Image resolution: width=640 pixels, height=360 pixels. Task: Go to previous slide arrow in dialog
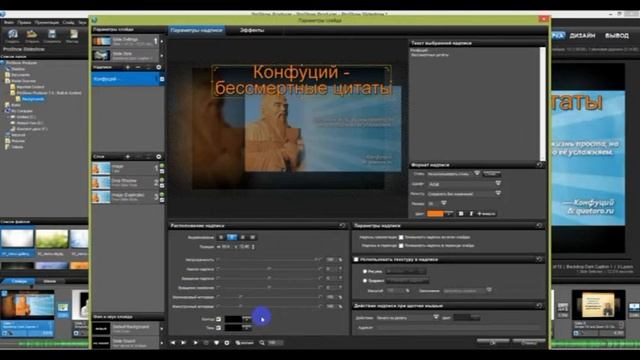pyautogui.click(x=173, y=343)
